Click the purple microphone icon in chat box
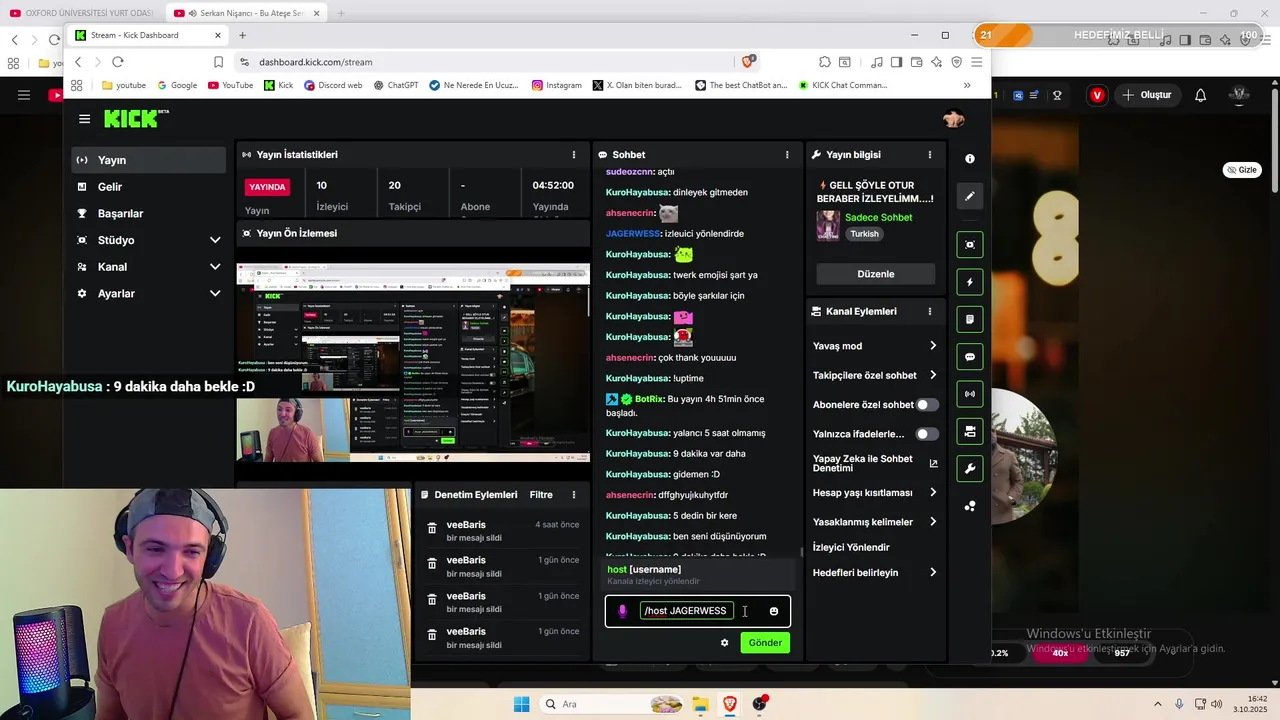Screen dimensions: 1280x720 point(622,611)
